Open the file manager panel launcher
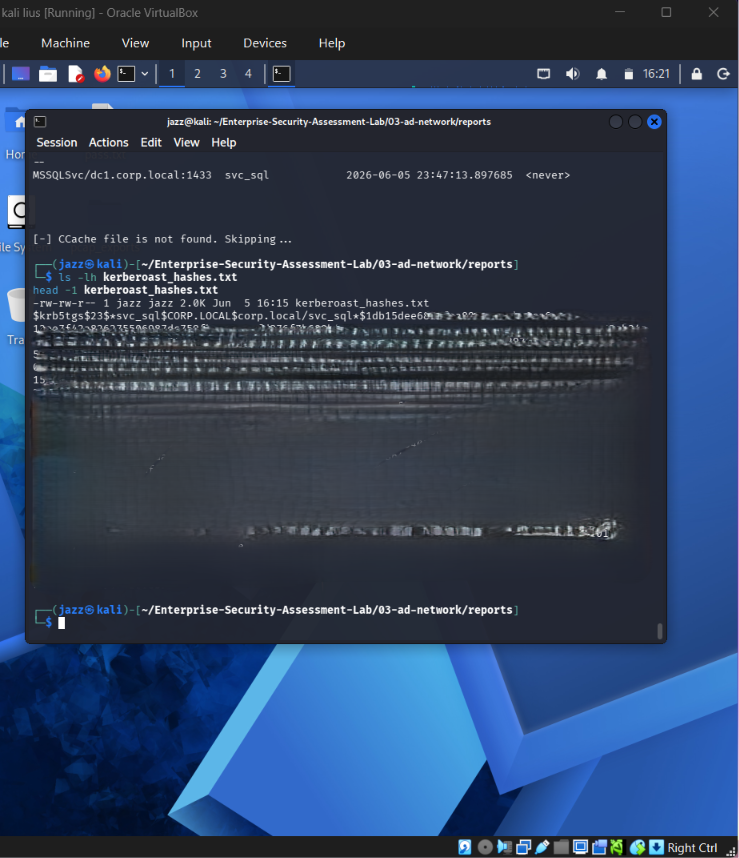This screenshot has height=858, width=739. (x=48, y=74)
